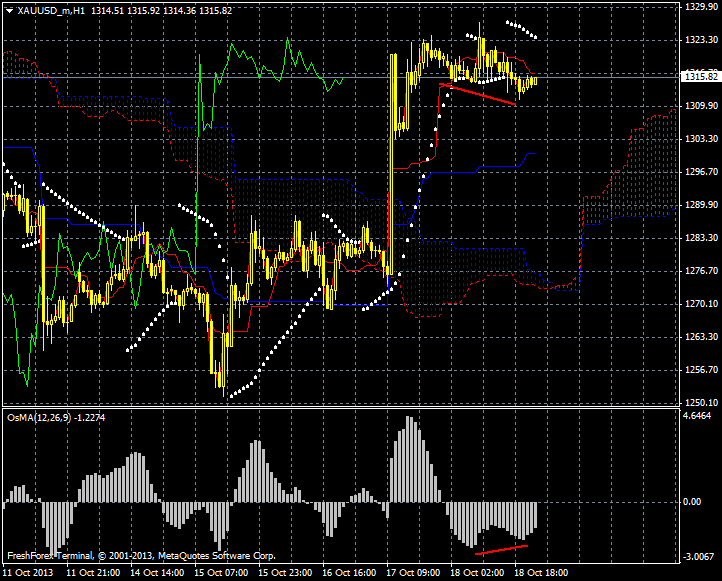Click the short white dotted line at top right
This screenshot has height=581, width=722.
click(x=522, y=30)
